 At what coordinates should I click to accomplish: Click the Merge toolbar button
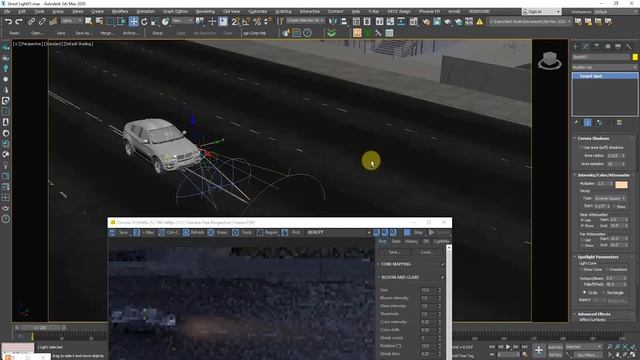(107, 33)
